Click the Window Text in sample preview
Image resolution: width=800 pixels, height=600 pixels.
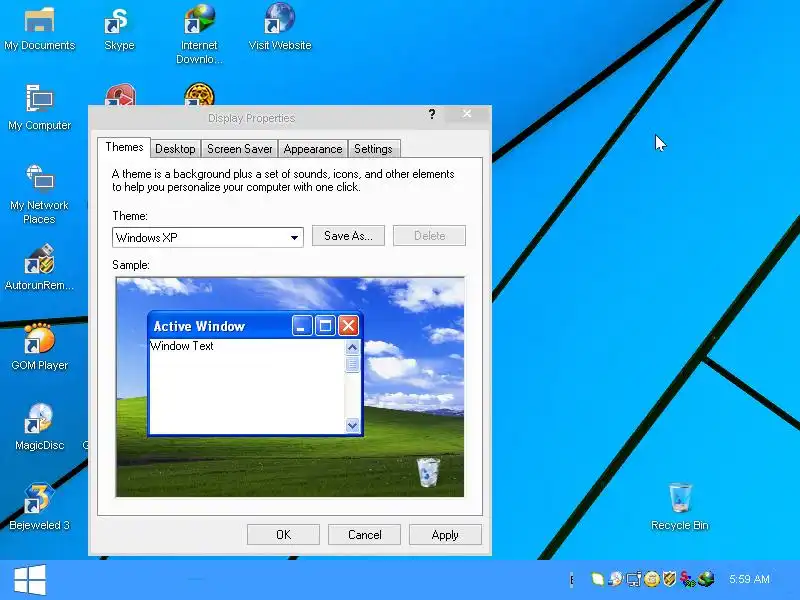pos(182,346)
